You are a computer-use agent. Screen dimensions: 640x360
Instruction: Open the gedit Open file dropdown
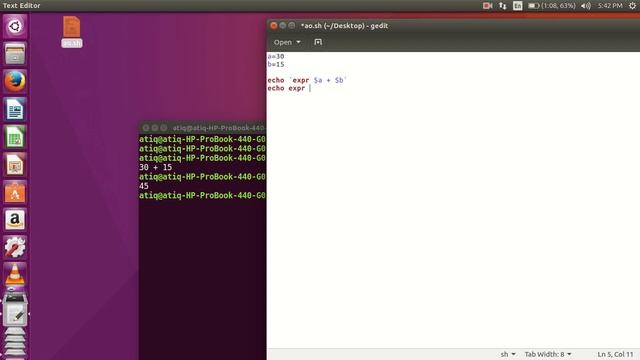click(x=287, y=42)
